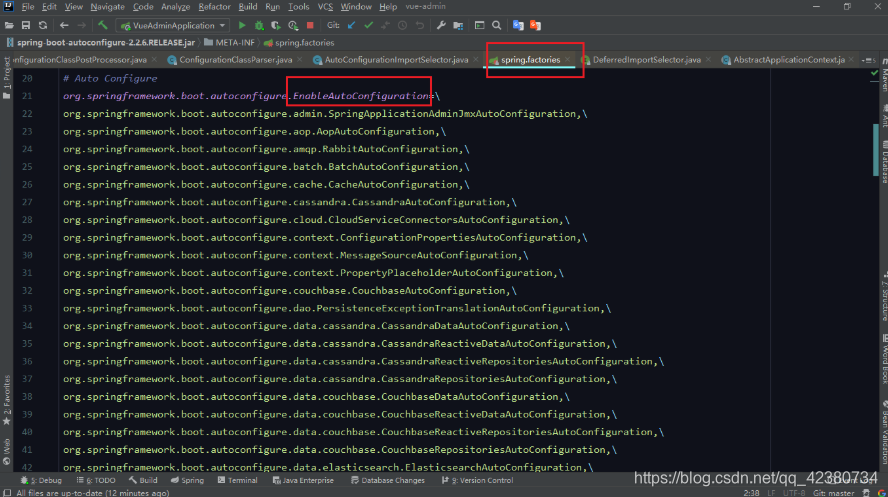
Task: Update project with the blue Git arrow
Action: coord(352,25)
